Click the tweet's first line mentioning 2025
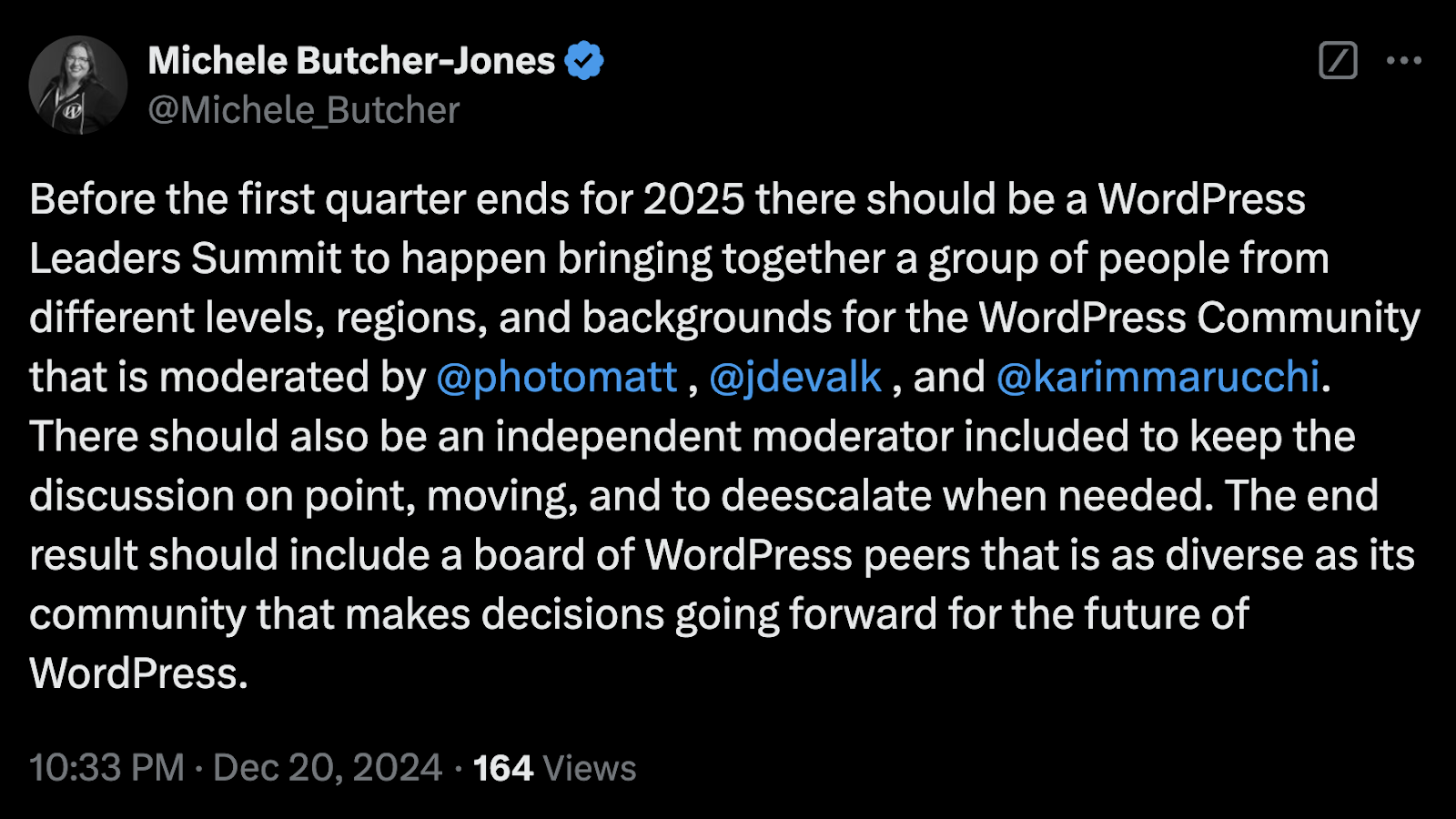This screenshot has height=819, width=1456. point(666,199)
